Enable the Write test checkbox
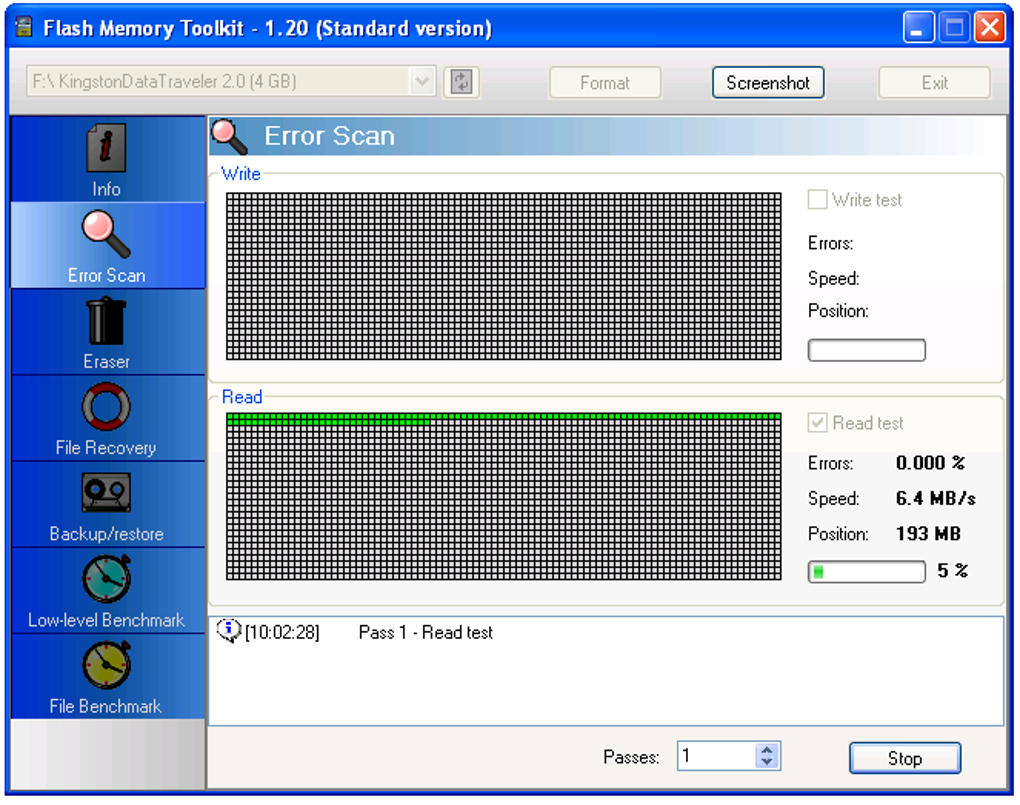The width and height of the screenshot is (1020, 805). point(817,199)
